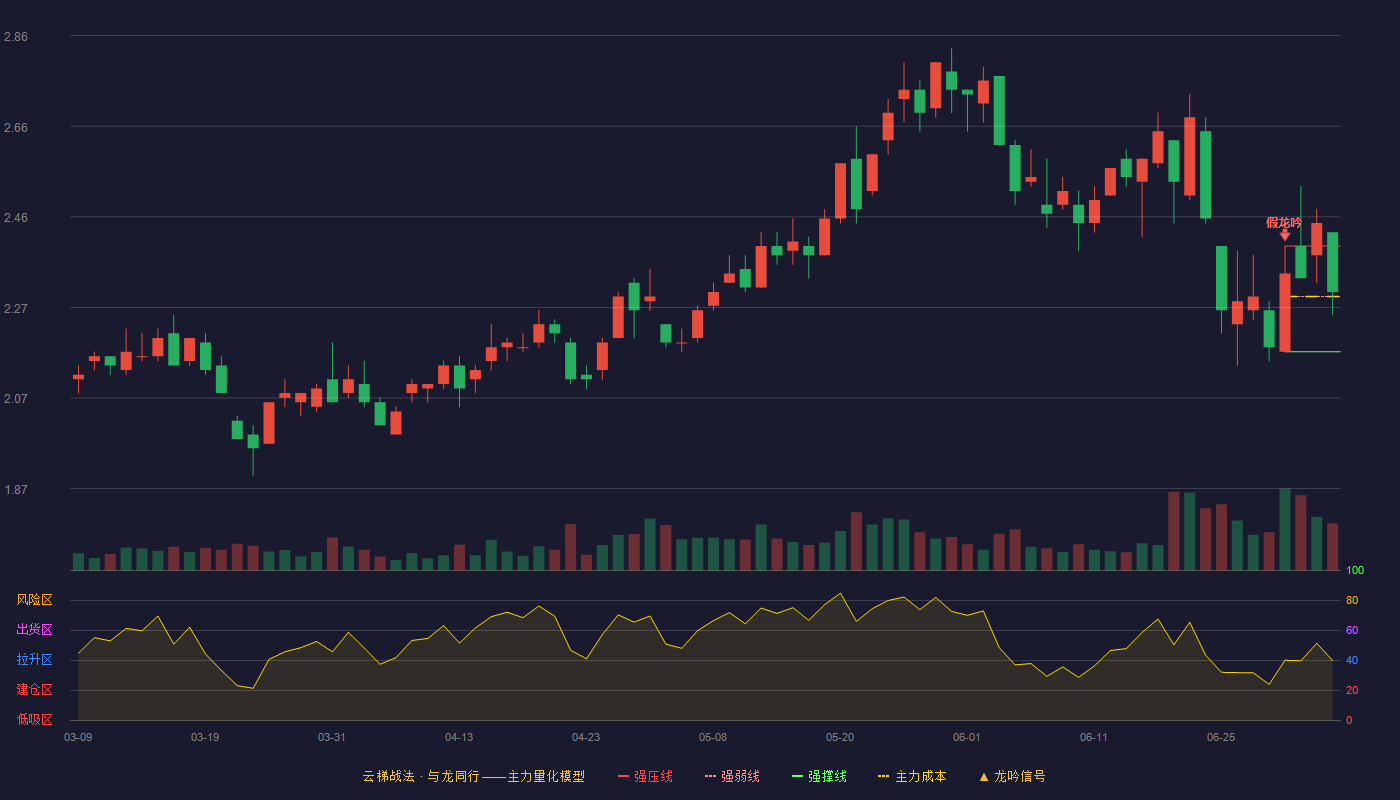Toggle the 主力成本 legend item
Image resolution: width=1400 pixels, height=800 pixels.
(x=912, y=776)
